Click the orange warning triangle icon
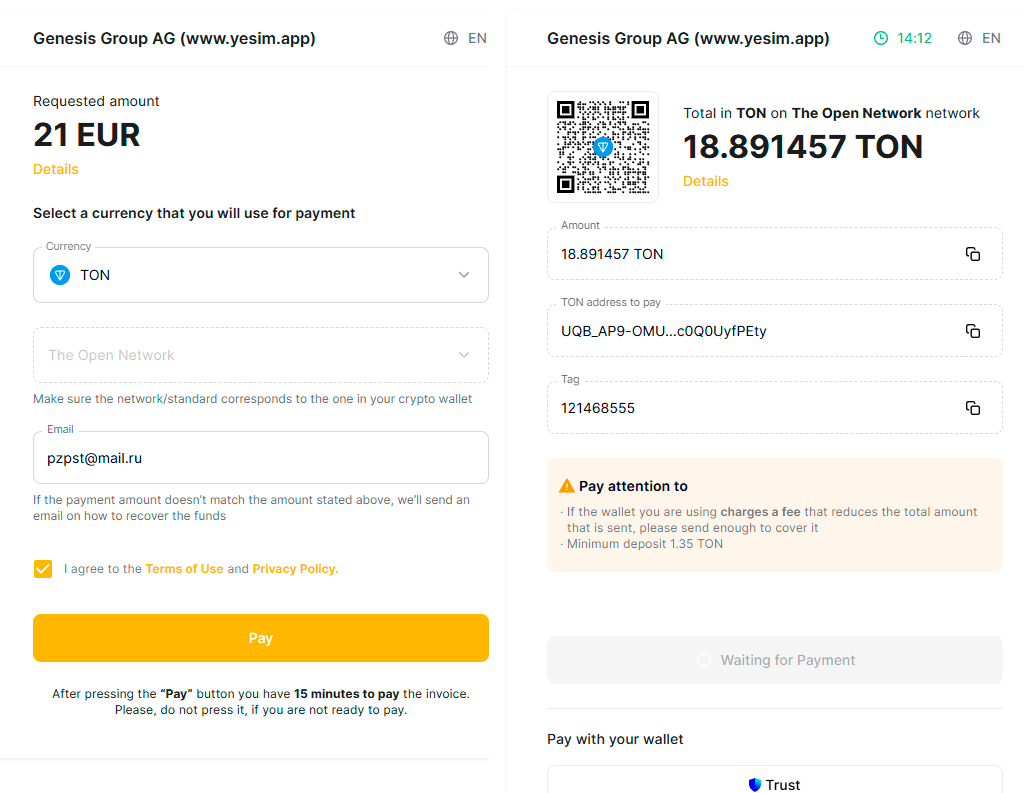1024x793 pixels. pyautogui.click(x=567, y=486)
